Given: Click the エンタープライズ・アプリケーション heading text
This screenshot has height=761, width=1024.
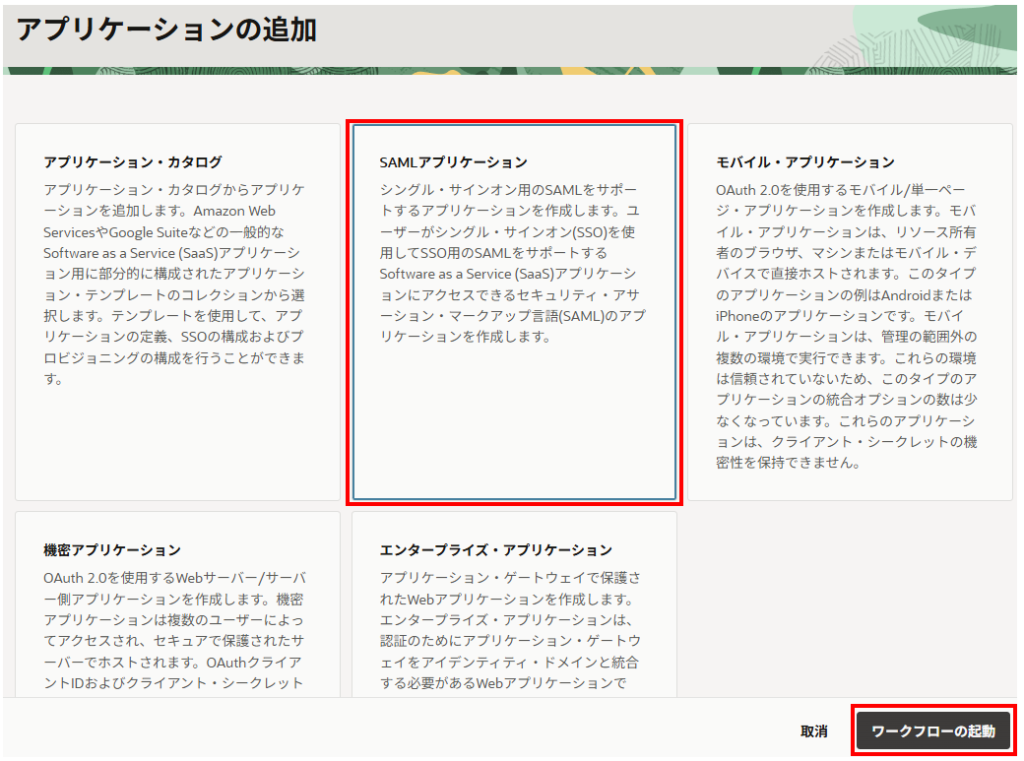Looking at the screenshot, I should pos(496,550).
